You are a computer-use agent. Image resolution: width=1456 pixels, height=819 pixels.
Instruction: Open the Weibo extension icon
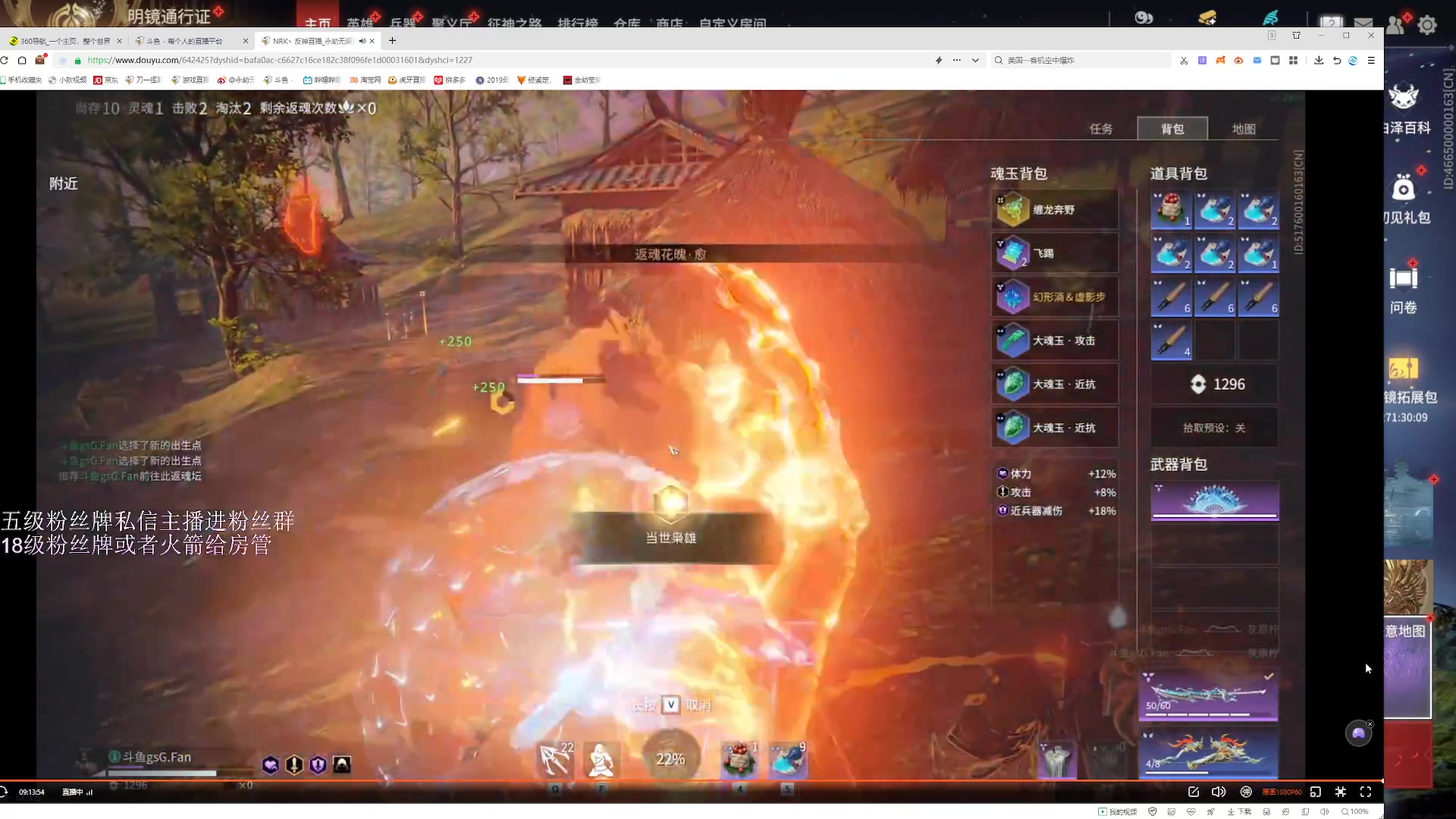click(x=1238, y=60)
